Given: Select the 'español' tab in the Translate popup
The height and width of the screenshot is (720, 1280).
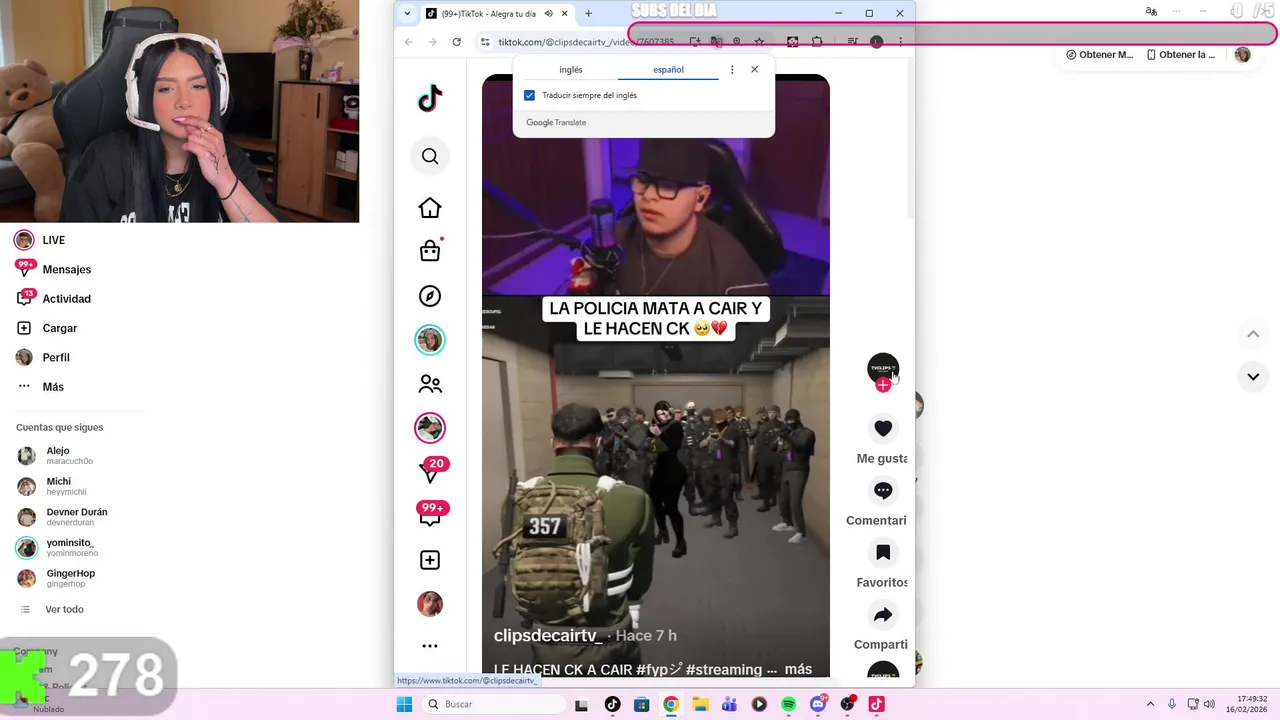Looking at the screenshot, I should tap(668, 70).
